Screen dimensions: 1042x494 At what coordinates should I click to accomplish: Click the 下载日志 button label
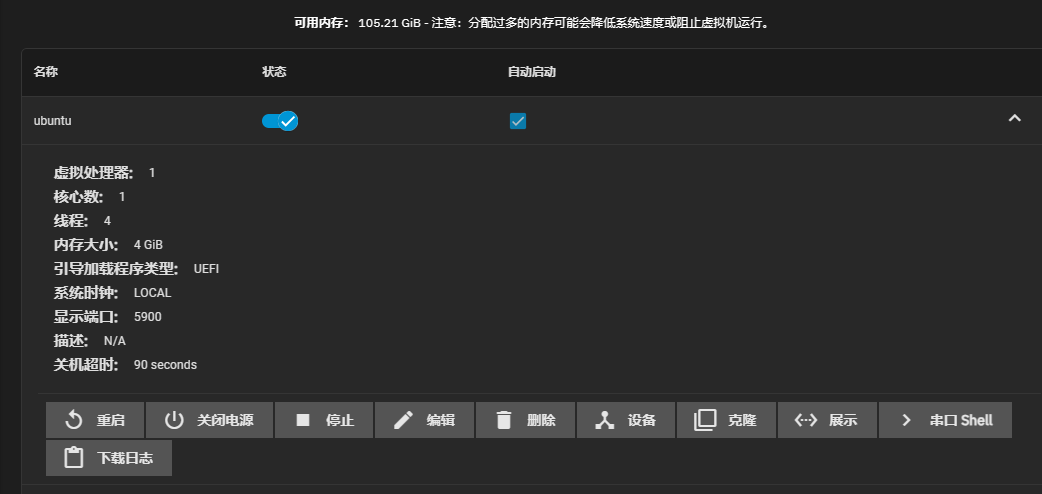125,458
